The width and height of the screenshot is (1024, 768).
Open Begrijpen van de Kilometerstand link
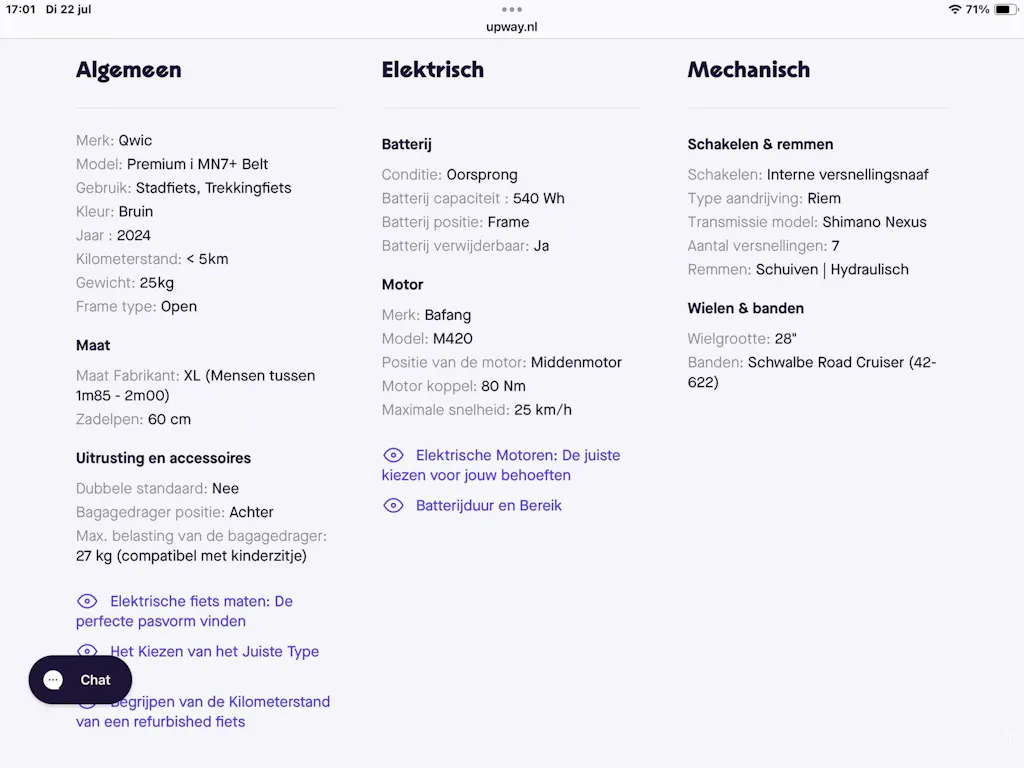tap(203, 711)
